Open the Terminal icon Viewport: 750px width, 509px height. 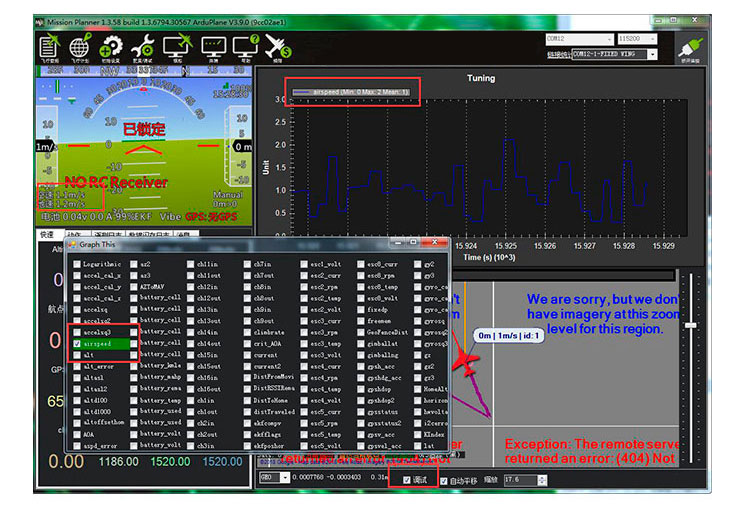(x=213, y=47)
